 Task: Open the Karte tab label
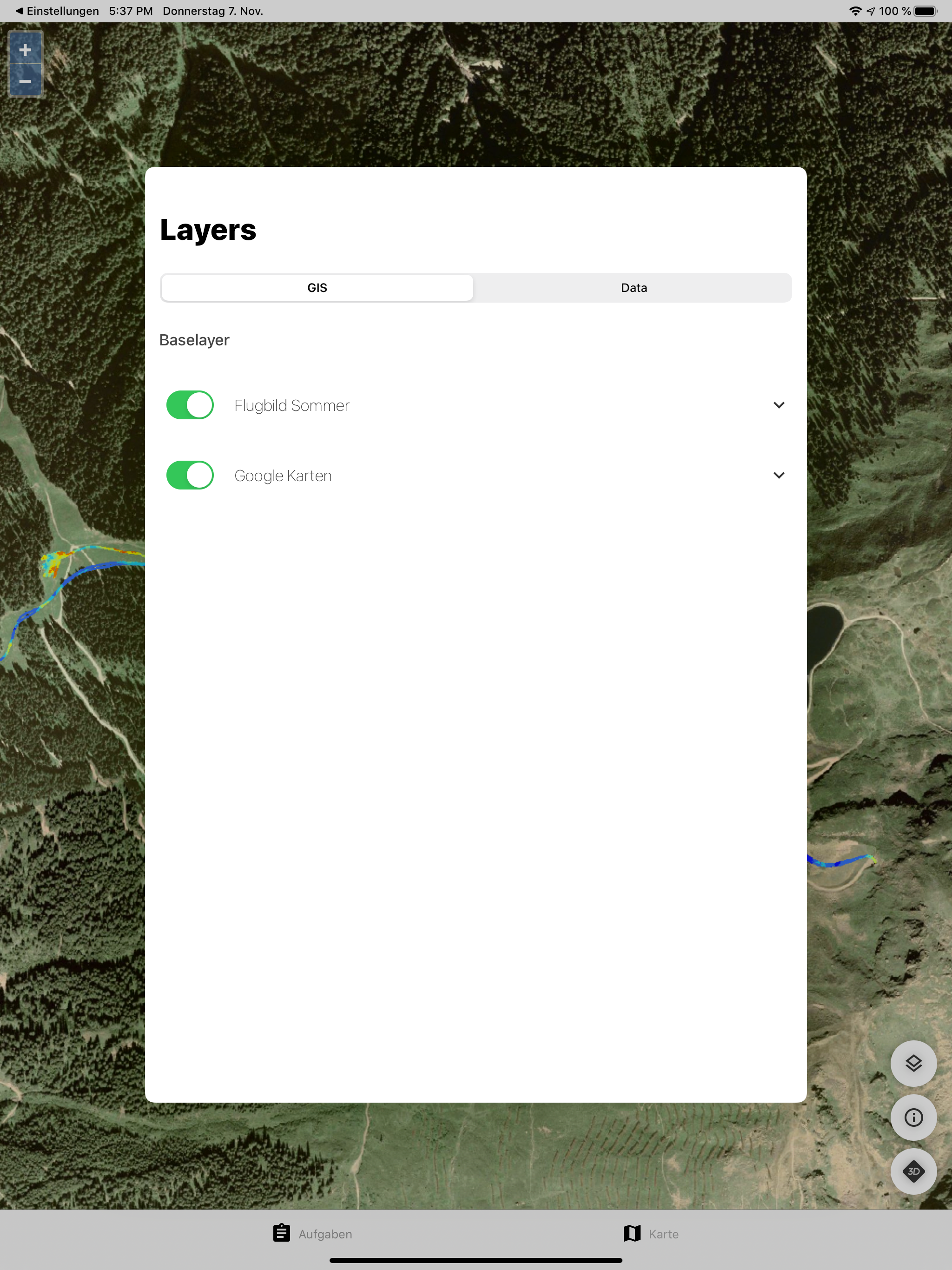[664, 1234]
